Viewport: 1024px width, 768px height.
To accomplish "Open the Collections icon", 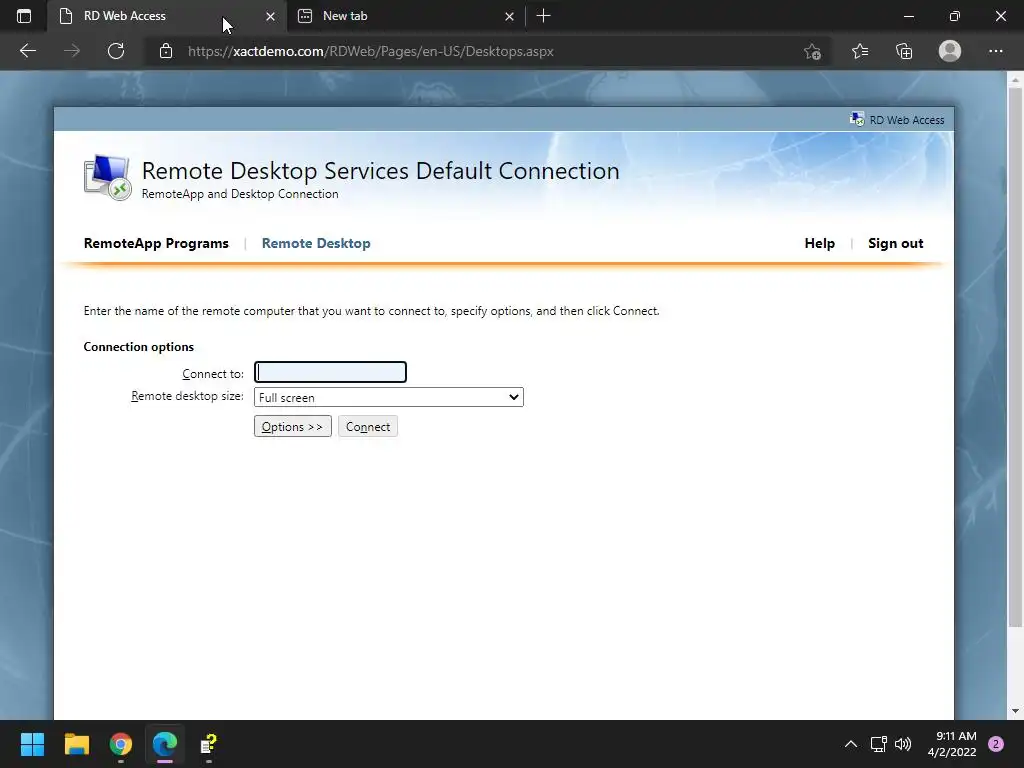I will tap(904, 51).
